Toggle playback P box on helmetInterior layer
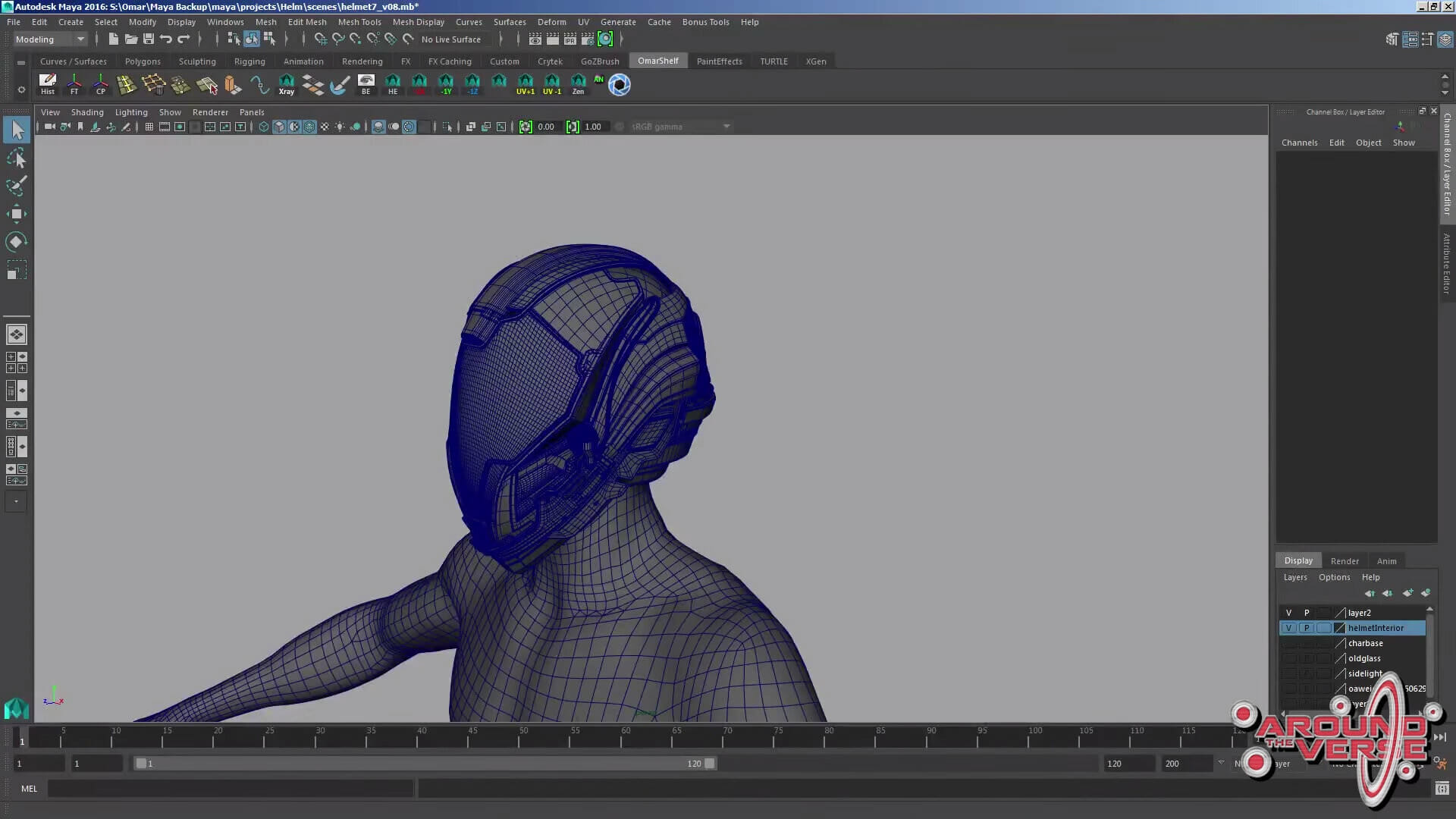The image size is (1456, 819). click(x=1306, y=628)
